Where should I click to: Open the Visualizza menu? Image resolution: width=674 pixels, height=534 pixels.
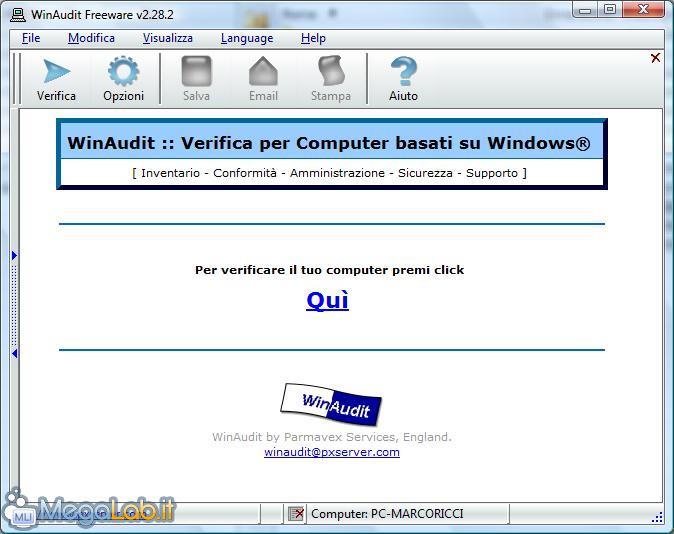[168, 38]
